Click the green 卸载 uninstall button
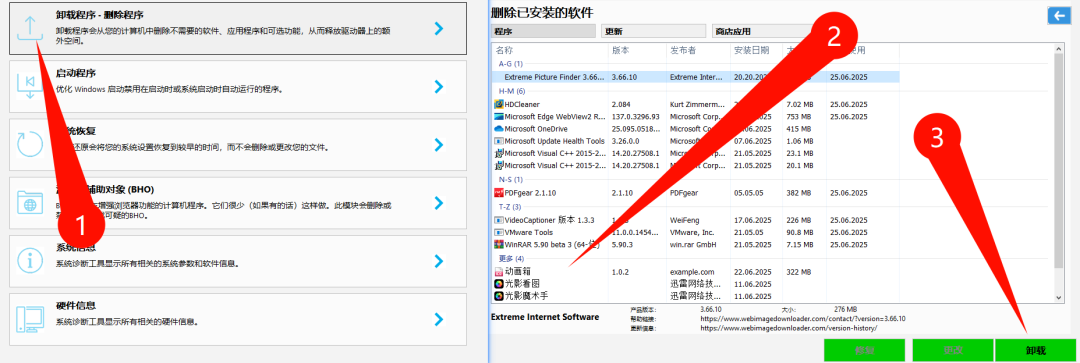This screenshot has height=363, width=1080. coord(1035,351)
